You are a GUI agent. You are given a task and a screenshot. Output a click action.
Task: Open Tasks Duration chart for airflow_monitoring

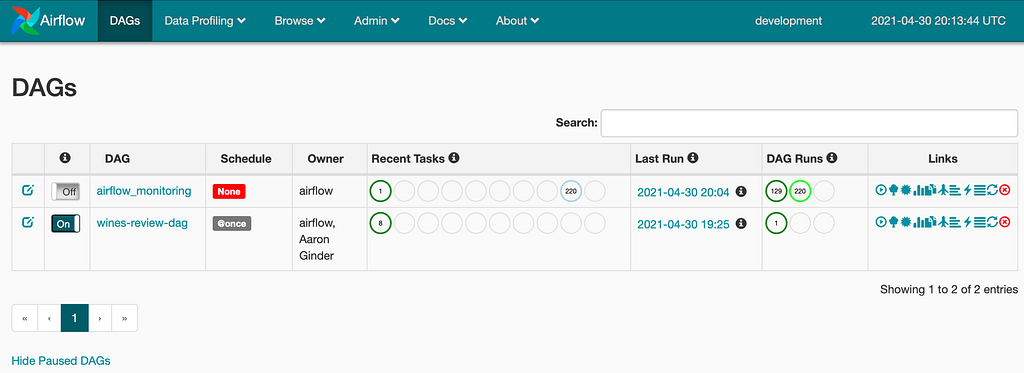919,190
